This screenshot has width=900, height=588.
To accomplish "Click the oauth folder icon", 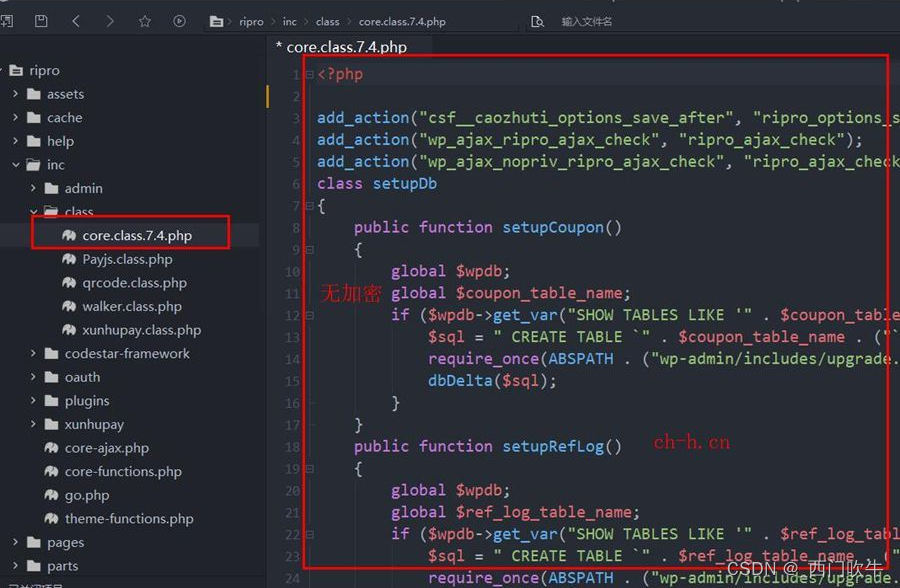I will (52, 377).
